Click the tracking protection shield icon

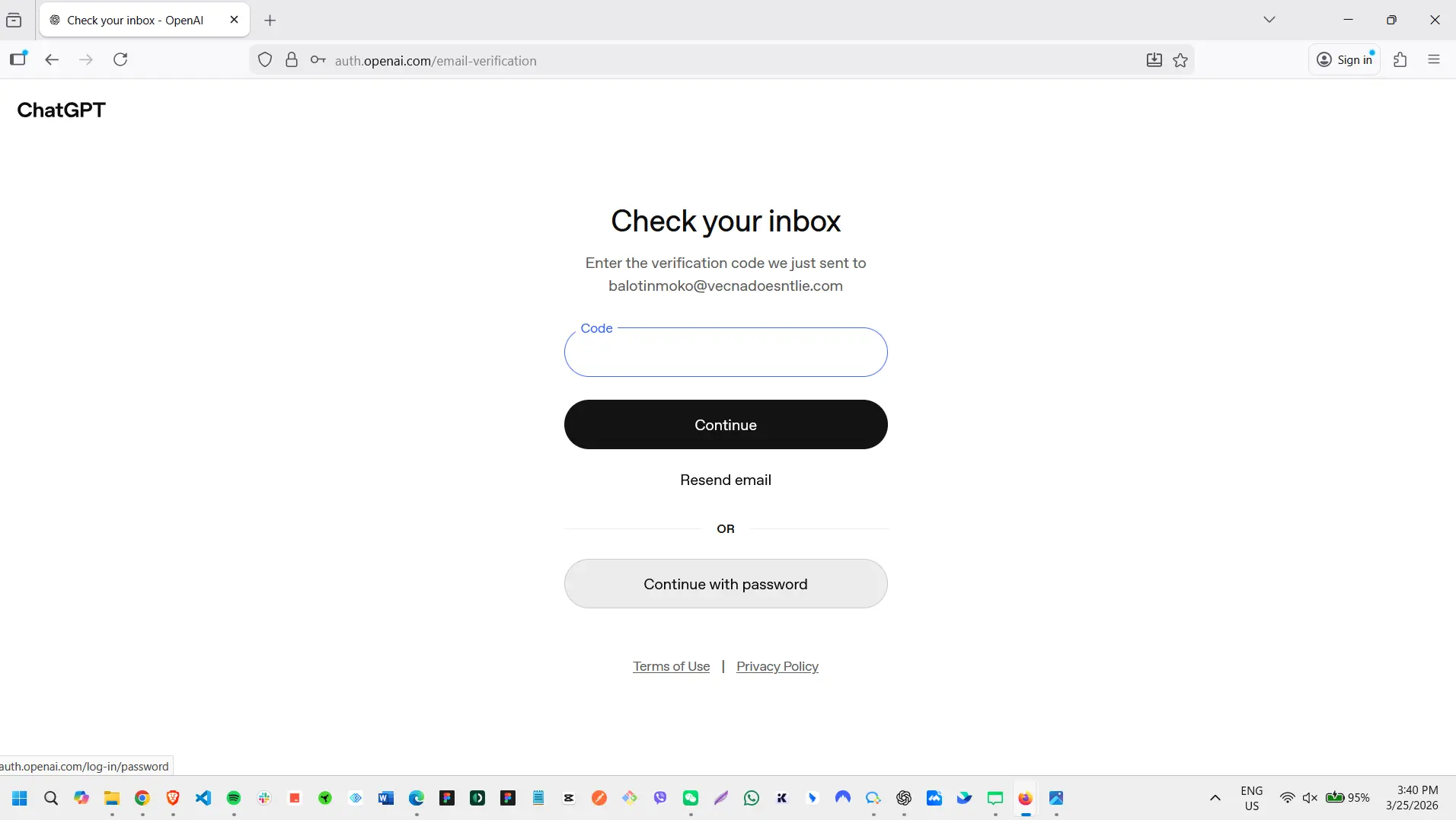click(x=265, y=60)
